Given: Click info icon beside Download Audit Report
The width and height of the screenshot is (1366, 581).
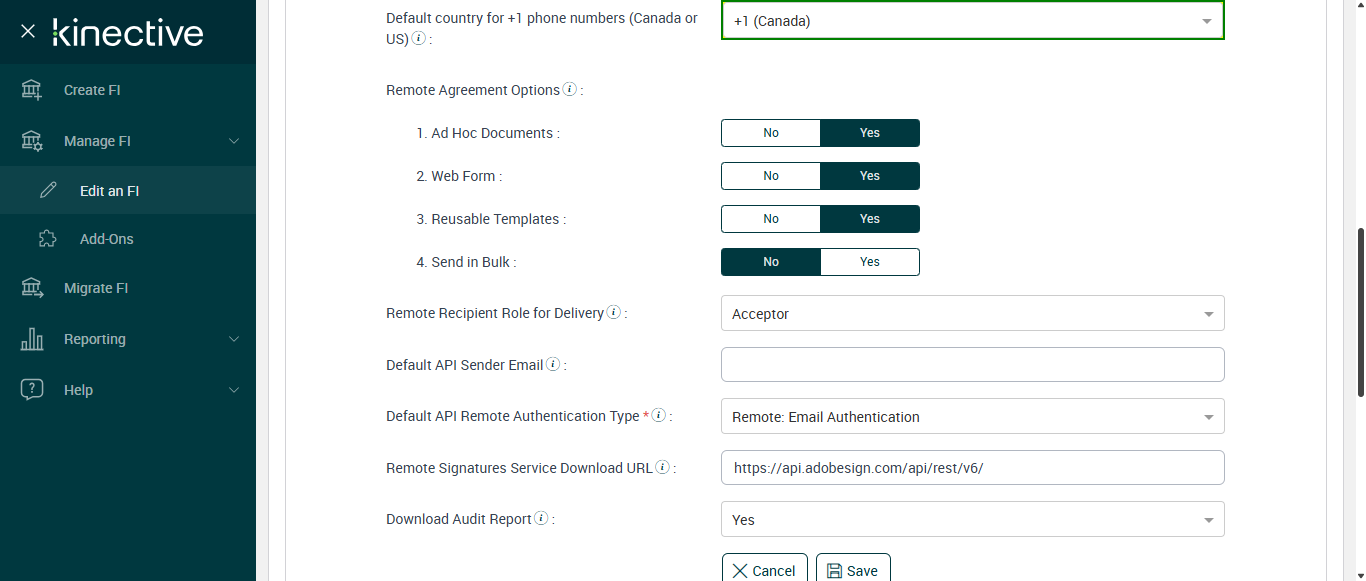Looking at the screenshot, I should pyautogui.click(x=541, y=518).
